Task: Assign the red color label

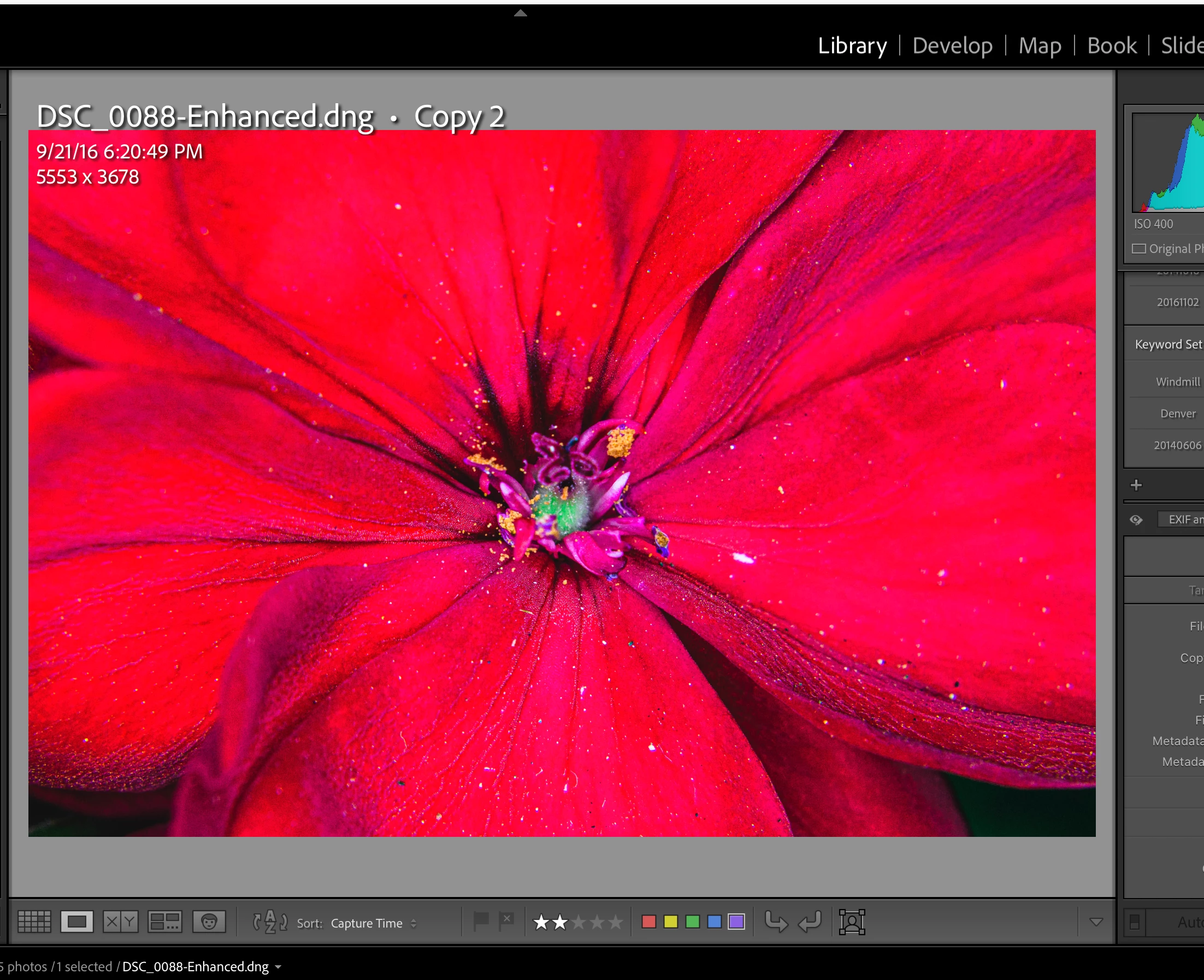Action: [649, 922]
